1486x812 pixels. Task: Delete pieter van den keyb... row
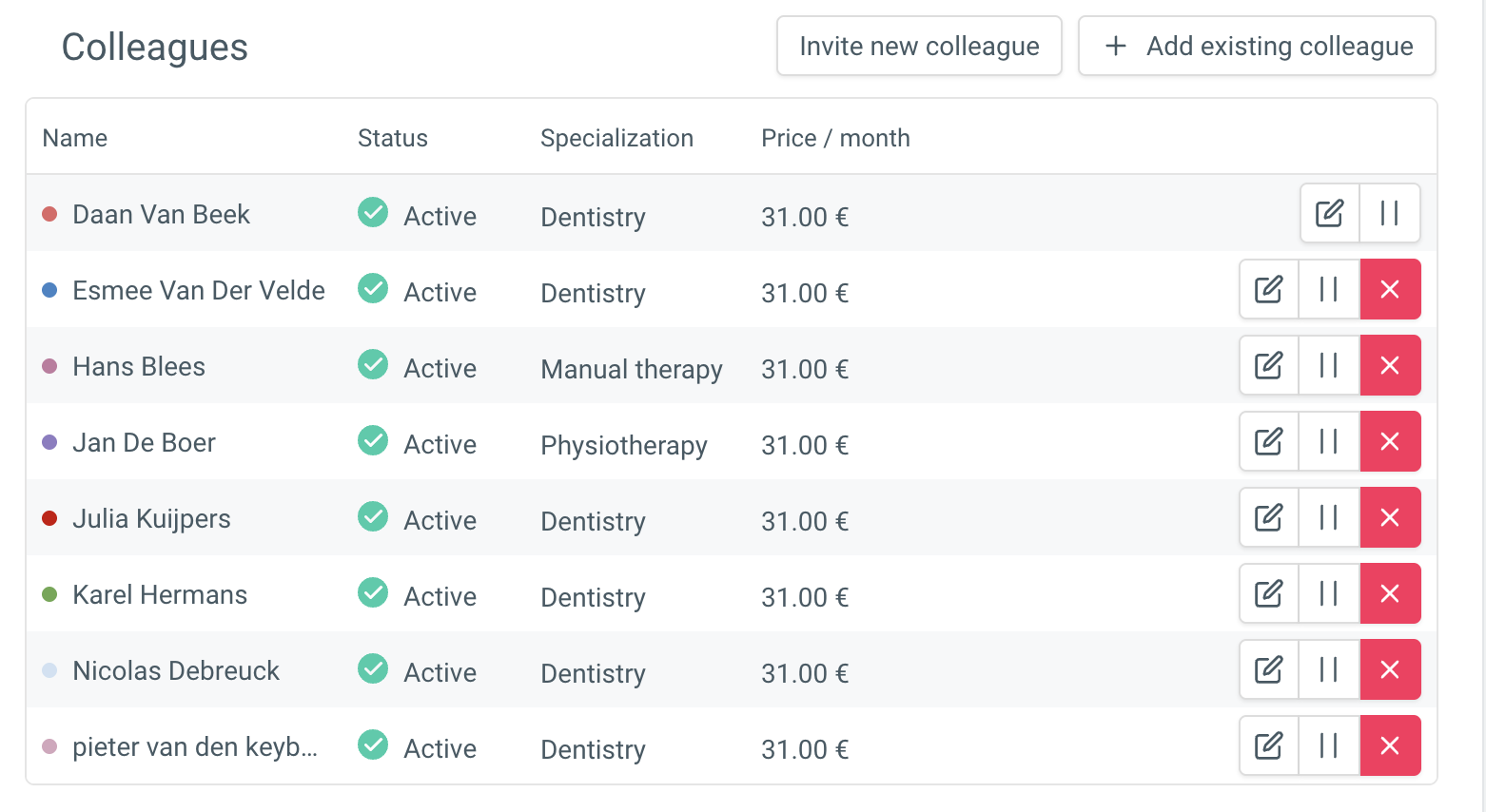pyautogui.click(x=1389, y=745)
